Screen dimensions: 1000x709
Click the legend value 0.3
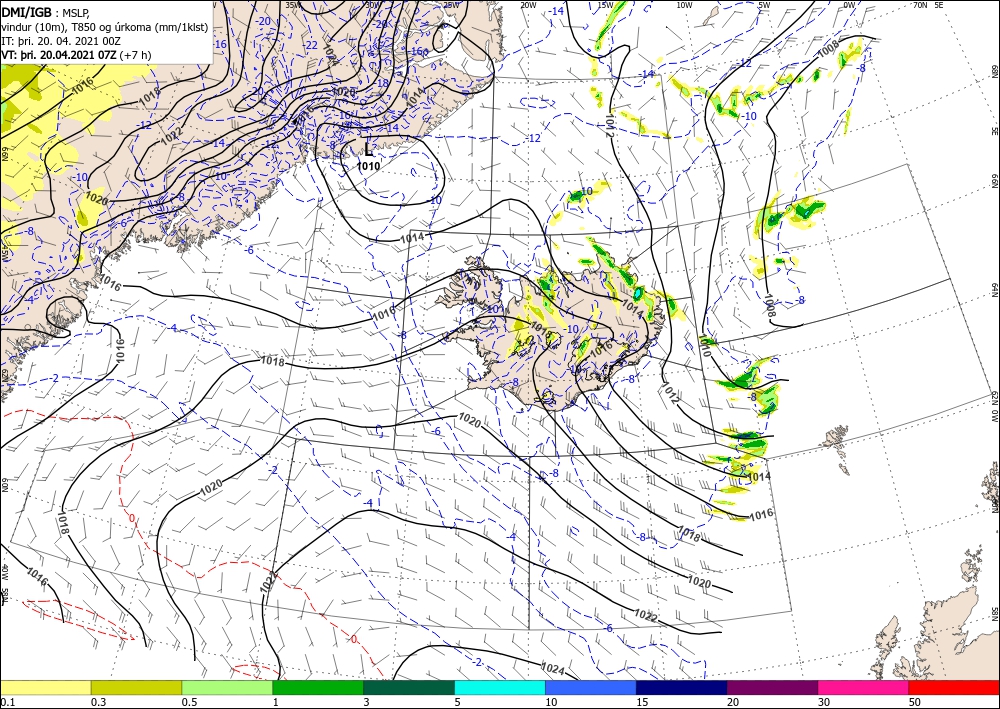click(x=98, y=702)
